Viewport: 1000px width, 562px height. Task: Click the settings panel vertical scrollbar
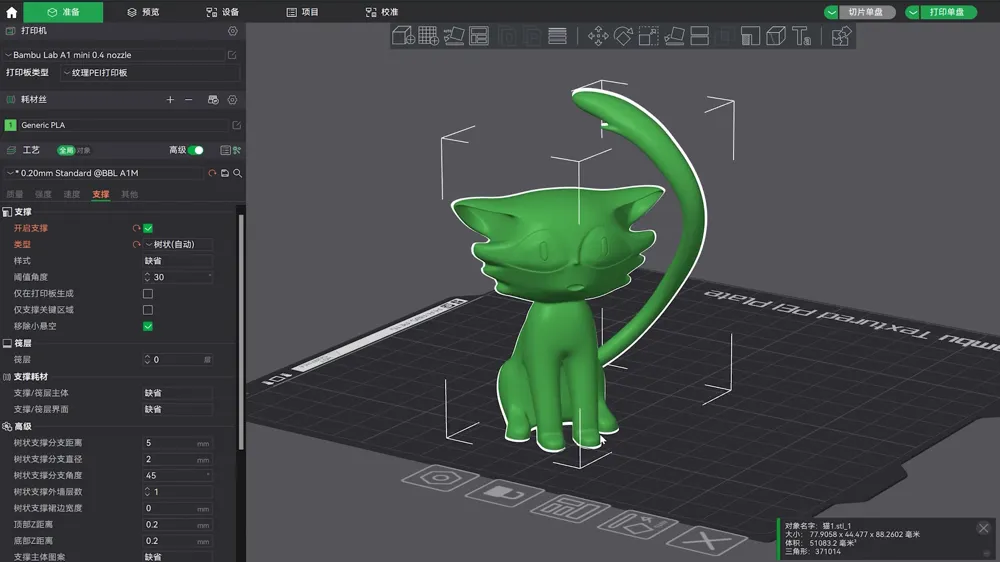(x=241, y=332)
